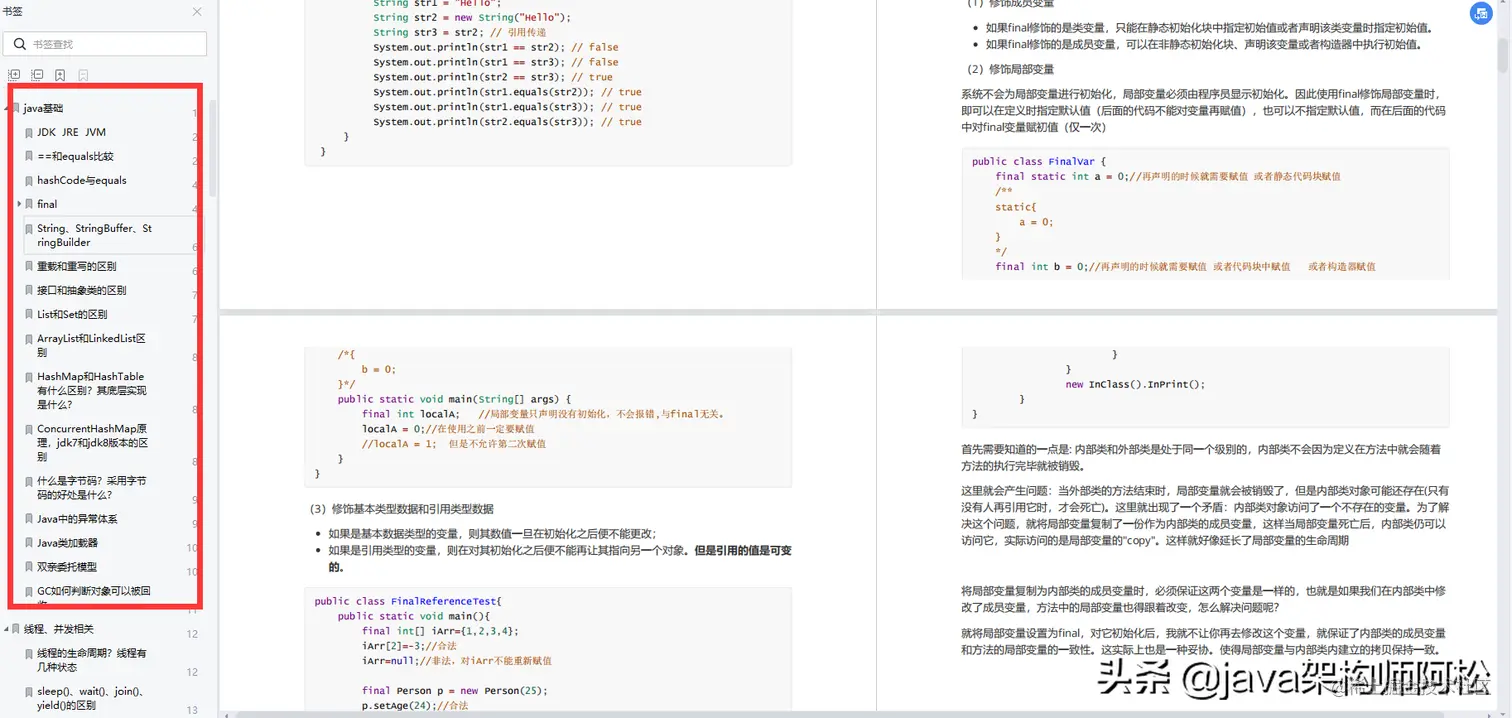Click the 'new InClass().InPrint();' code line
The height and width of the screenshot is (718, 1512).
[x=1135, y=384]
